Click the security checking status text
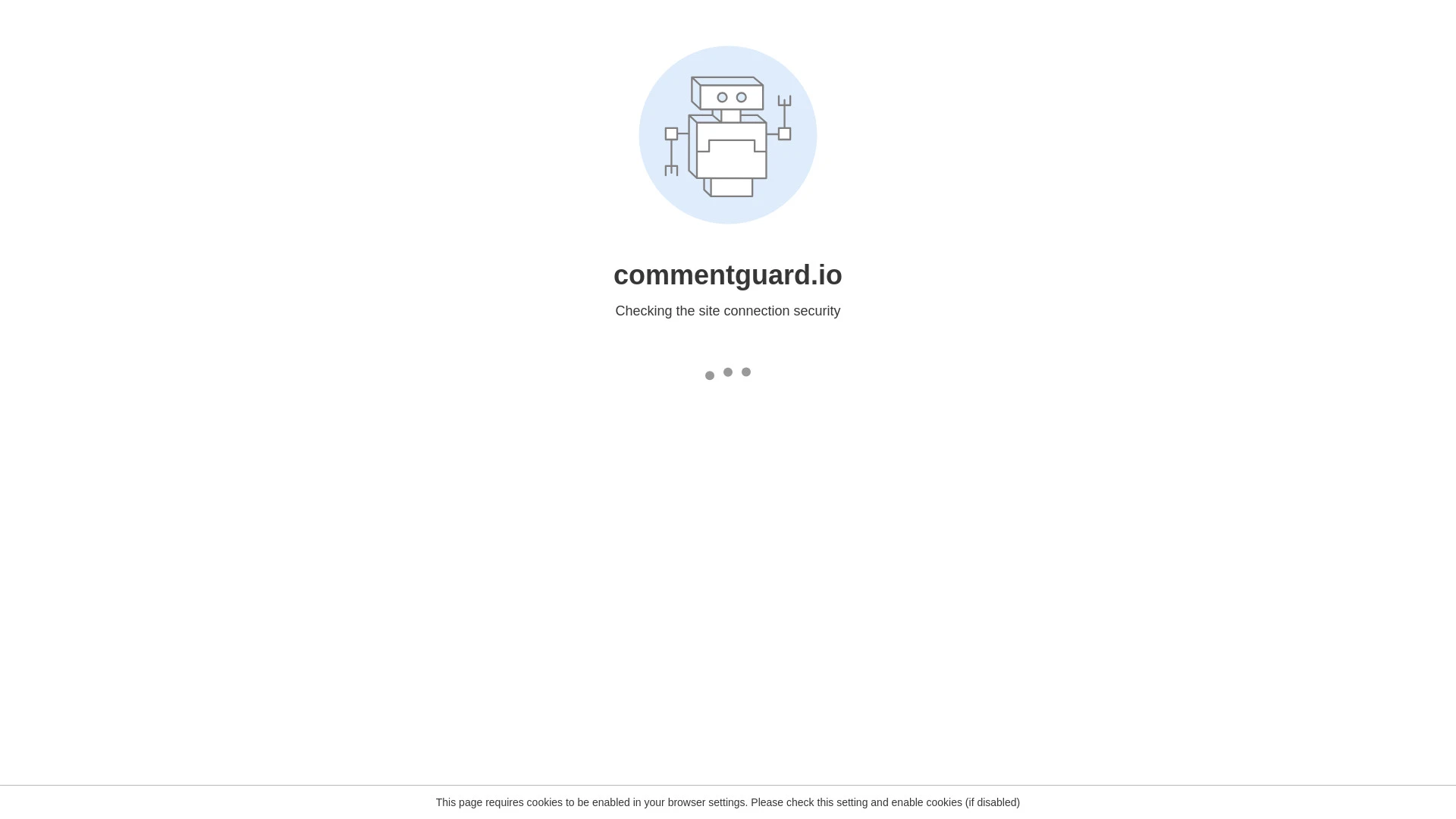This screenshot has height=819, width=1456. pos(727,310)
